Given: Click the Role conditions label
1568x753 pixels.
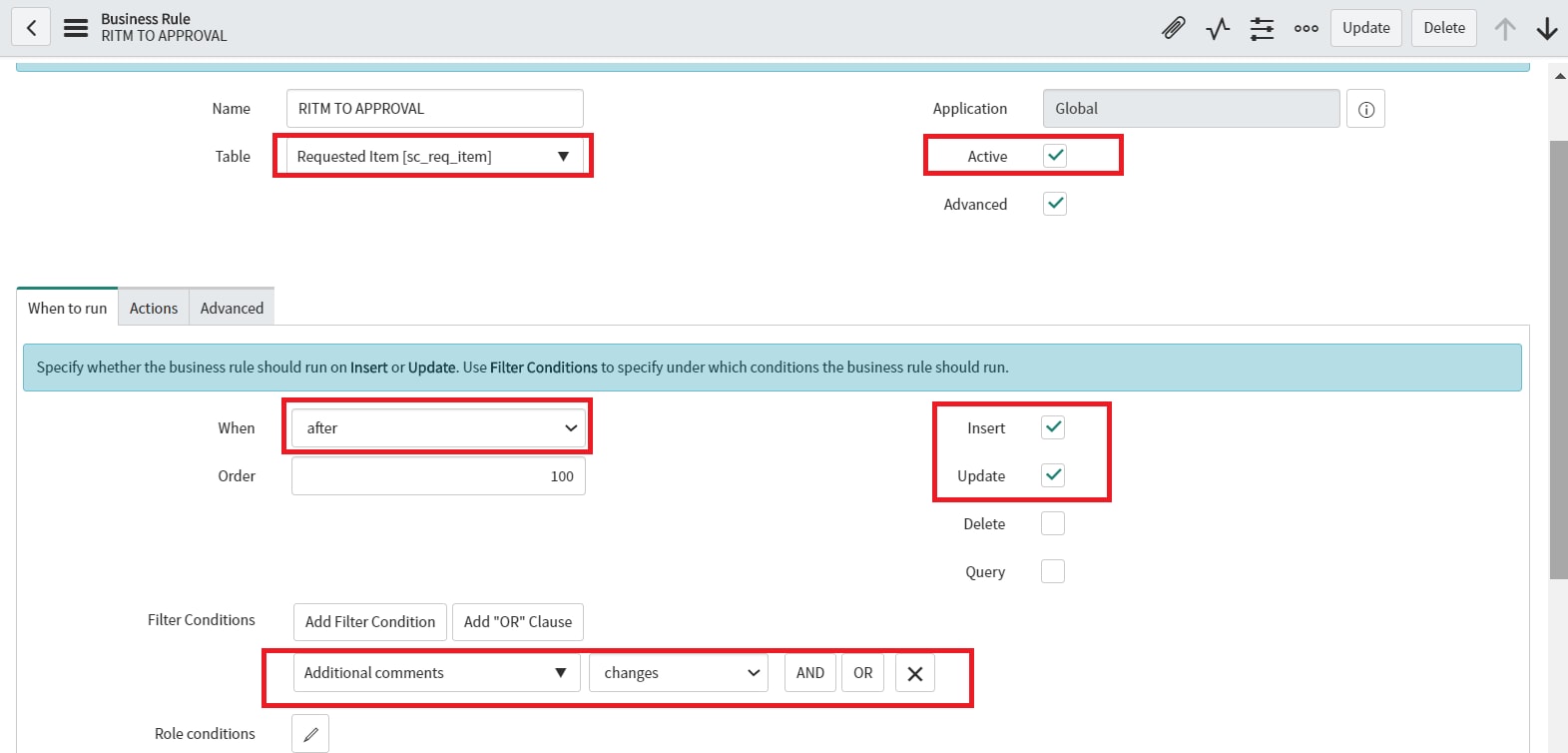Looking at the screenshot, I should pos(205,734).
